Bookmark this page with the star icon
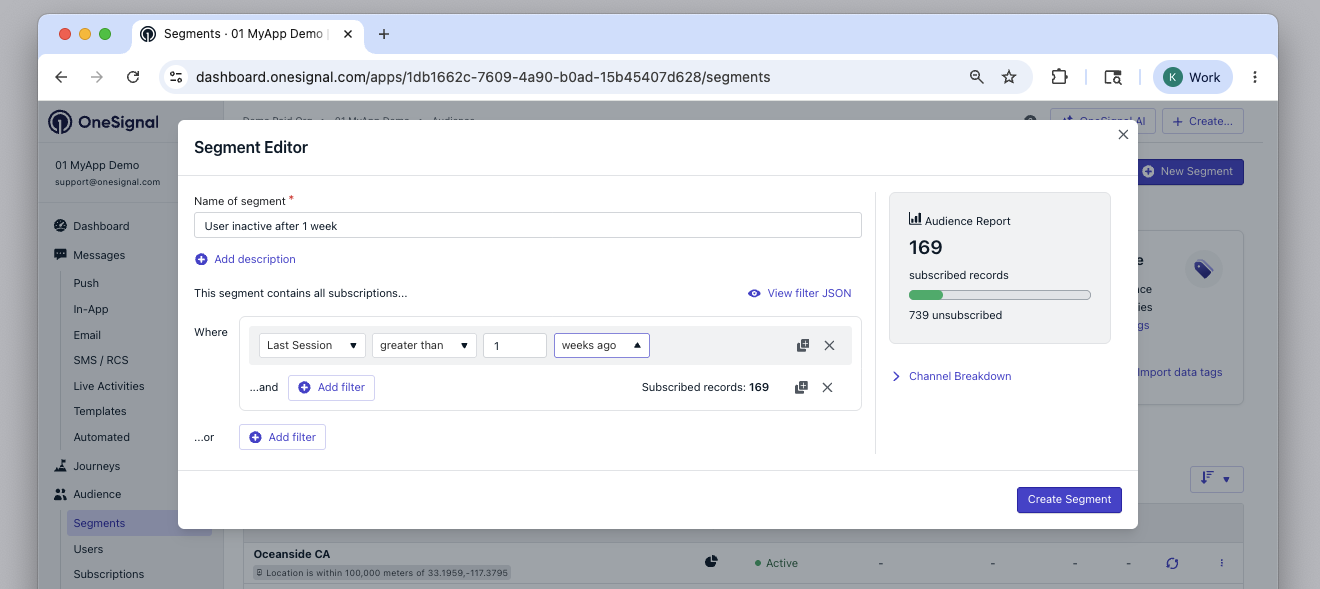Image resolution: width=1320 pixels, height=589 pixels. point(1009,77)
